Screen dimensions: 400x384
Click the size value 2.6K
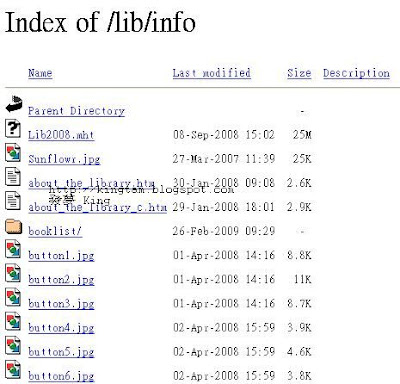[299, 183]
